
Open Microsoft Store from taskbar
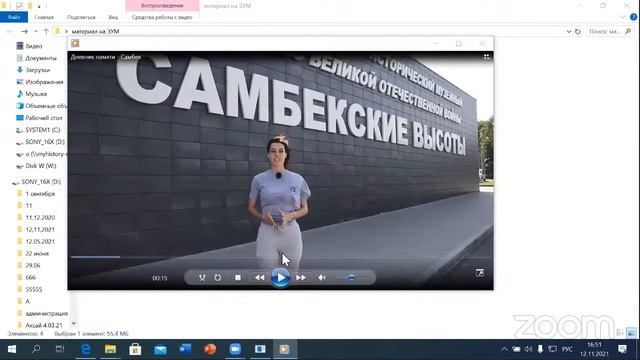pyautogui.click(x=135, y=349)
